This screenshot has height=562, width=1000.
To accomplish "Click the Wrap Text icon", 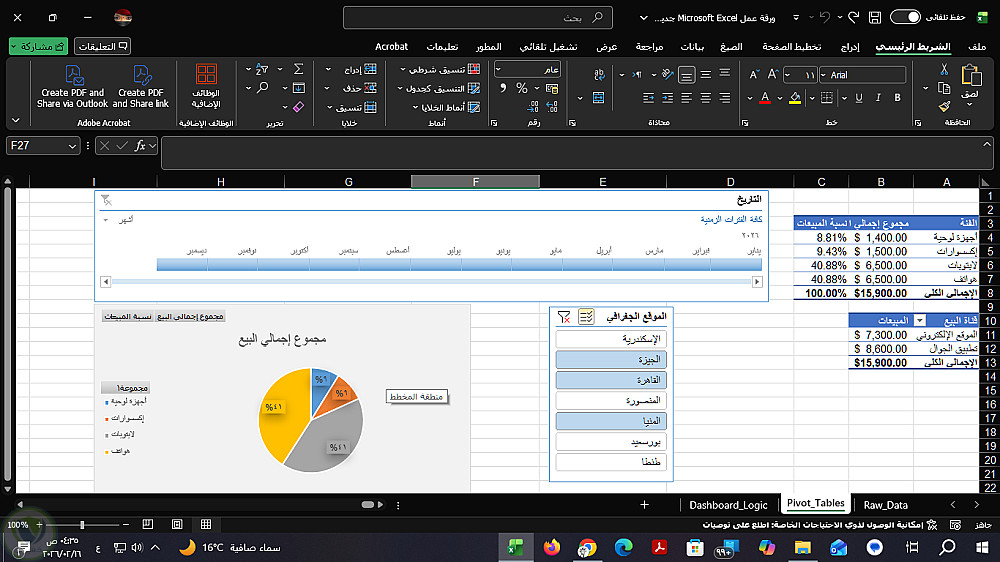I will coord(599,75).
